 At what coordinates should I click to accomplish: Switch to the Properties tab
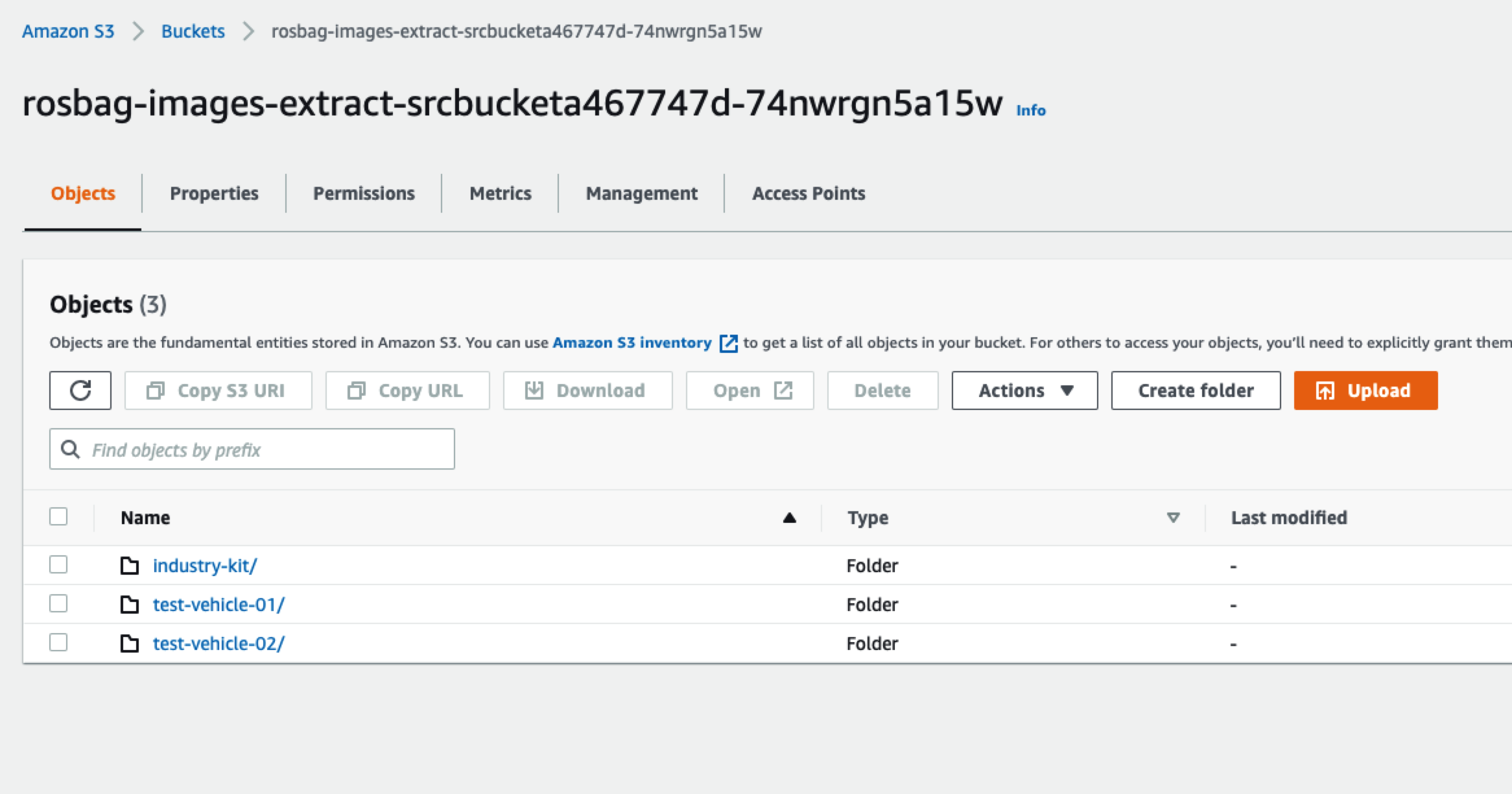(214, 193)
